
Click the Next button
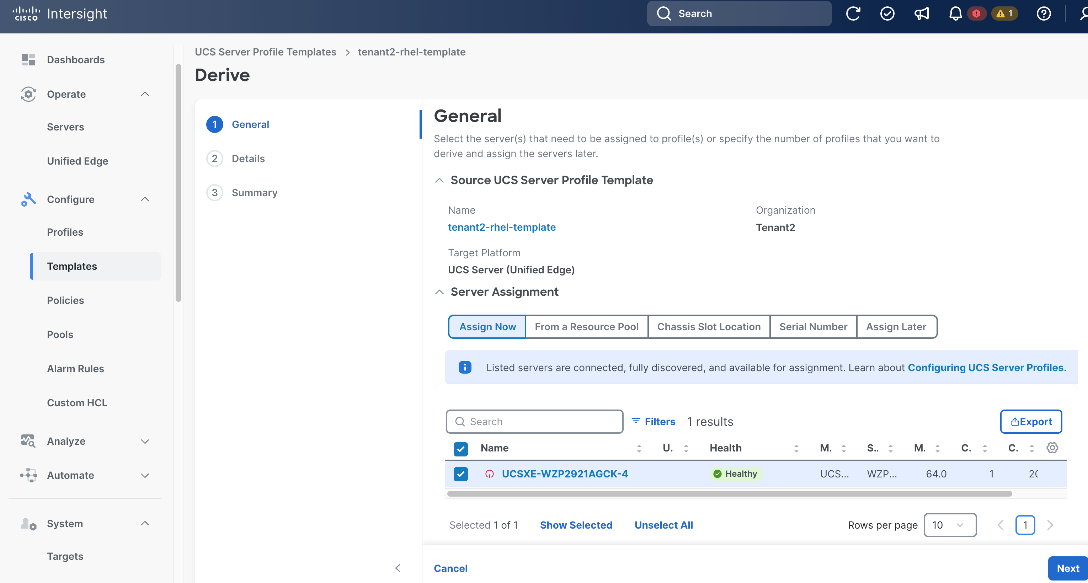pyautogui.click(x=1068, y=568)
